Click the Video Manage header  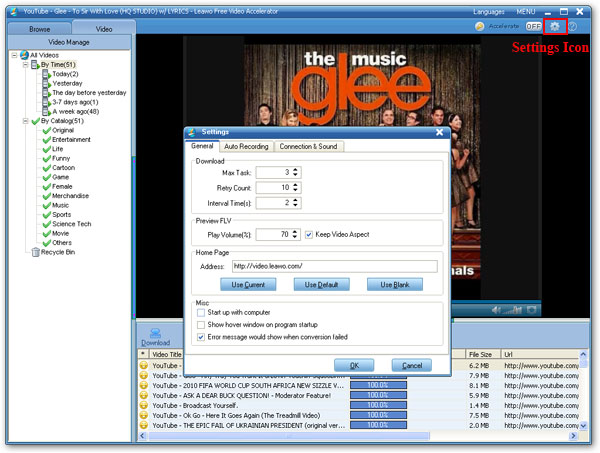point(69,42)
